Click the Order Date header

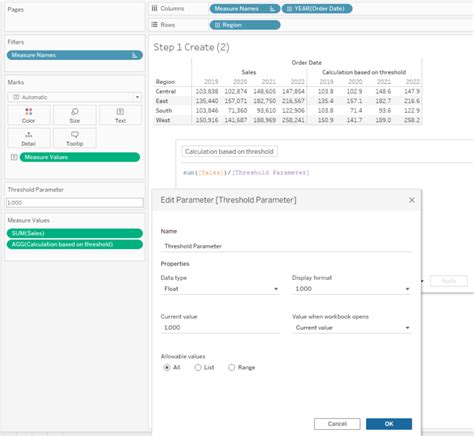[x=307, y=62]
